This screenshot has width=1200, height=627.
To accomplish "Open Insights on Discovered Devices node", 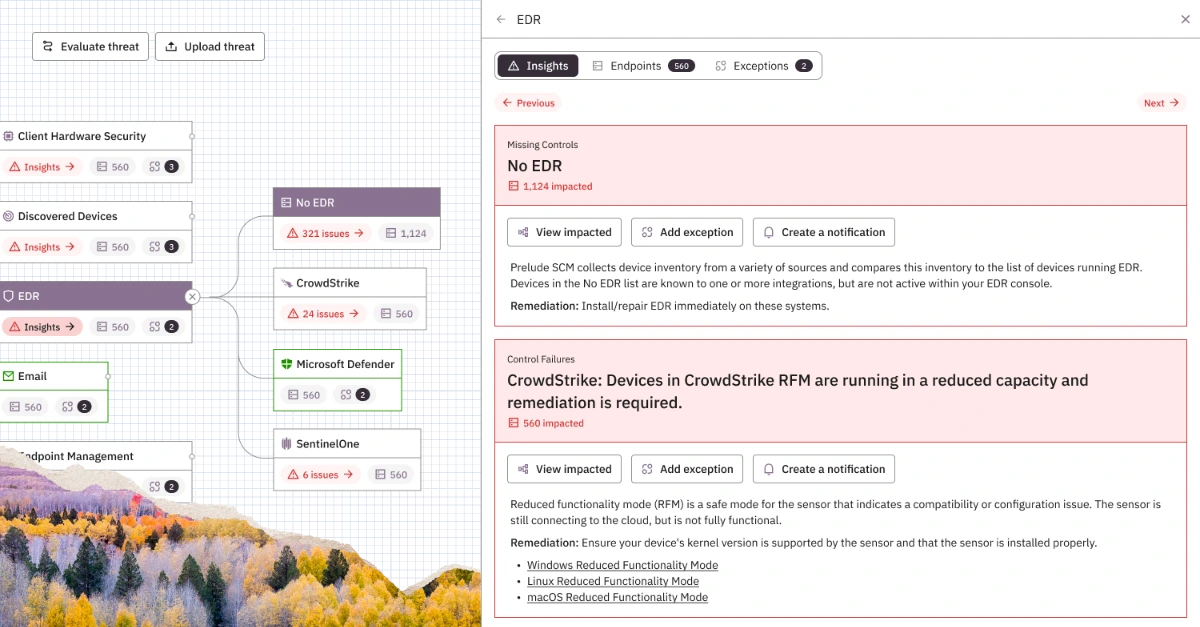I will 42,247.
